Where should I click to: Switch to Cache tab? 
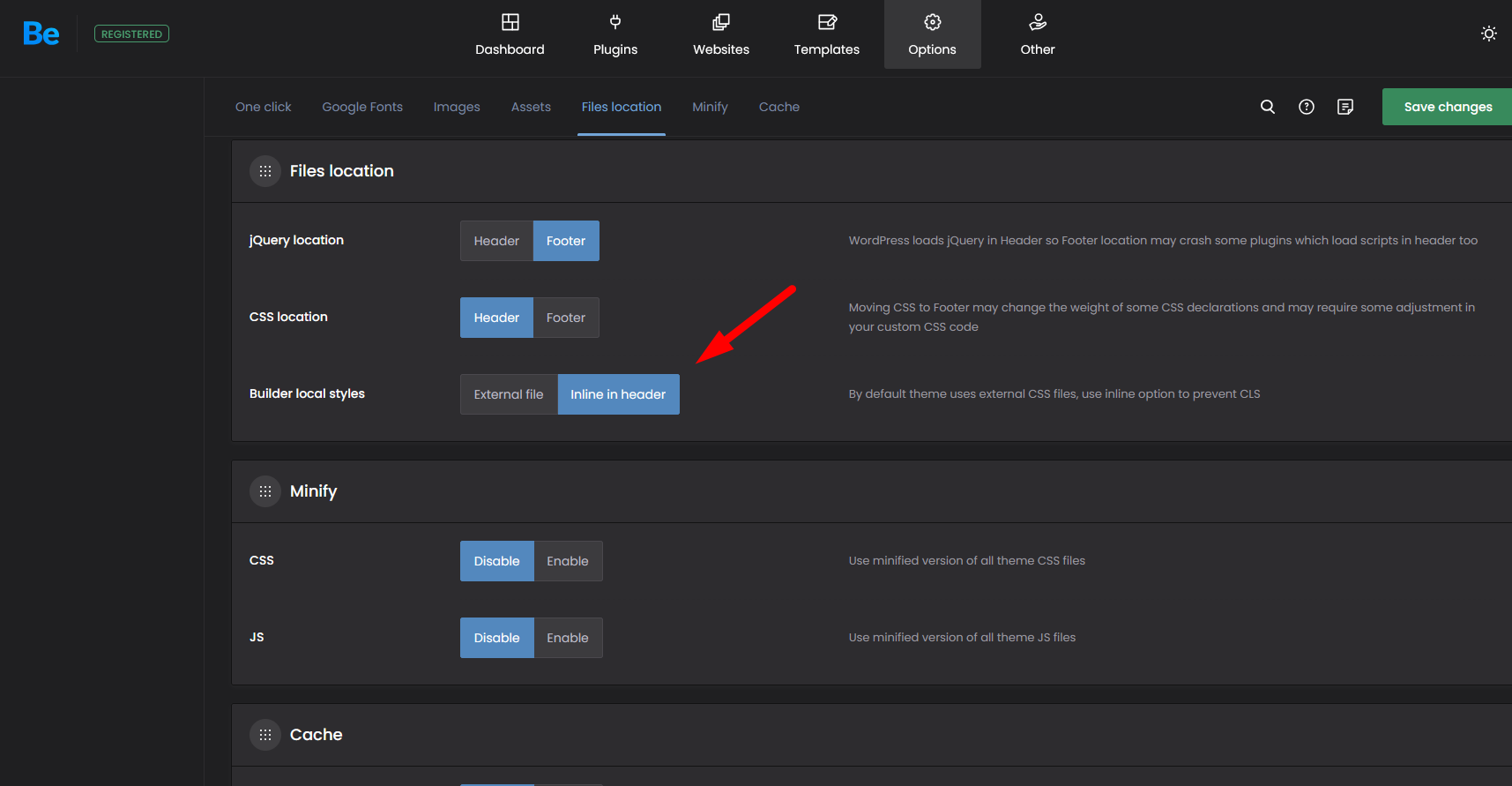[779, 107]
